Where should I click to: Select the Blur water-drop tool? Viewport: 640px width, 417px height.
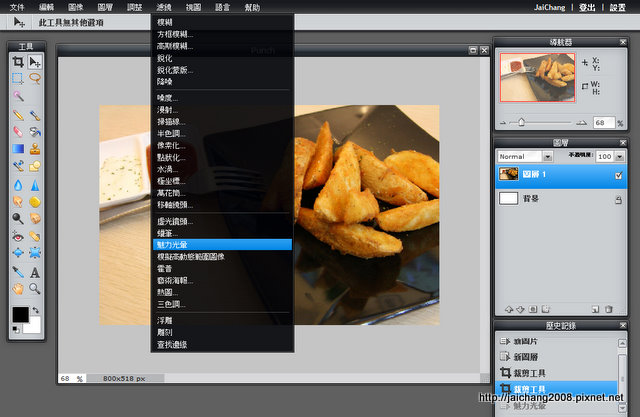(x=18, y=185)
